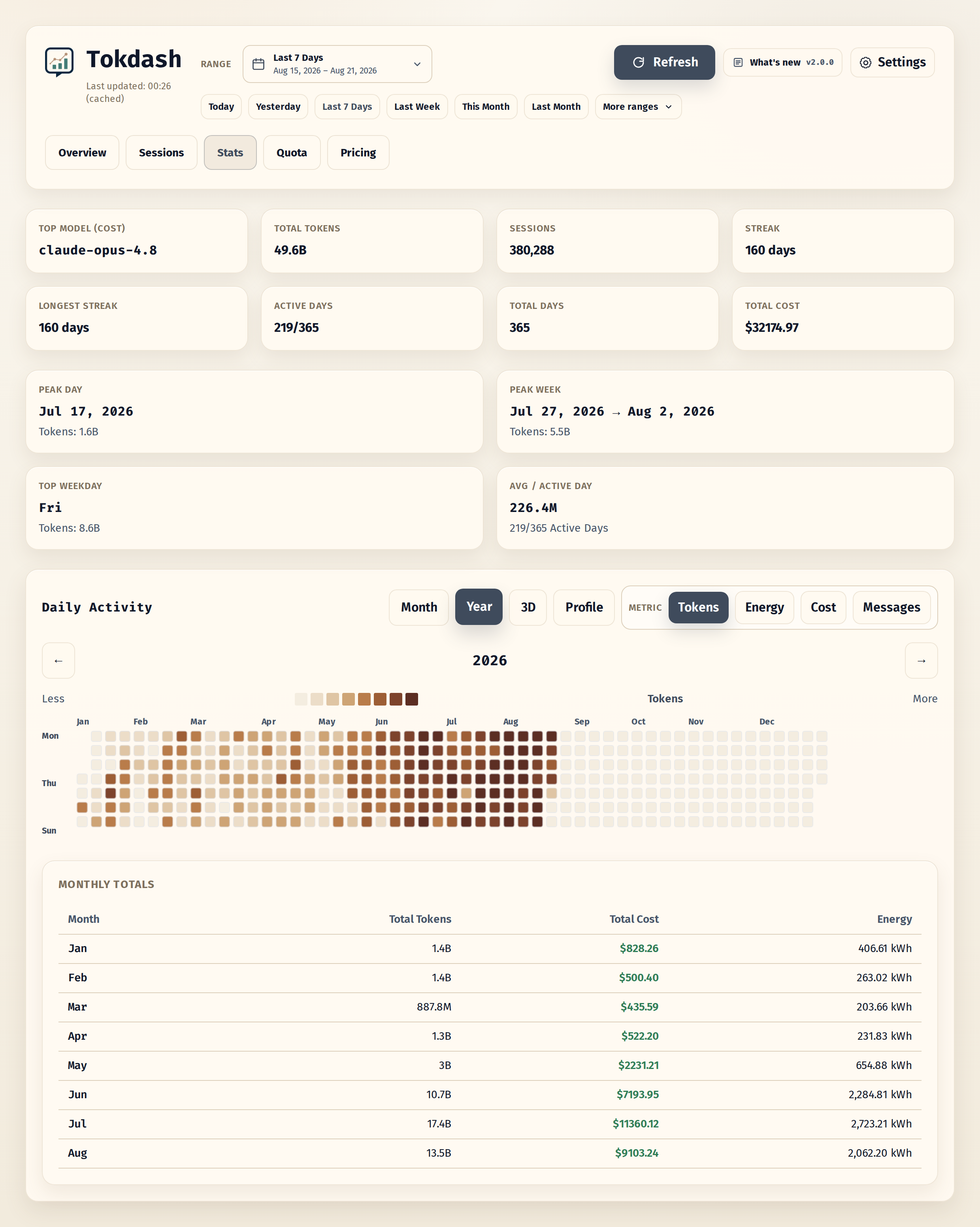Go to next year with right arrow
The width and height of the screenshot is (980, 1227).
point(921,660)
